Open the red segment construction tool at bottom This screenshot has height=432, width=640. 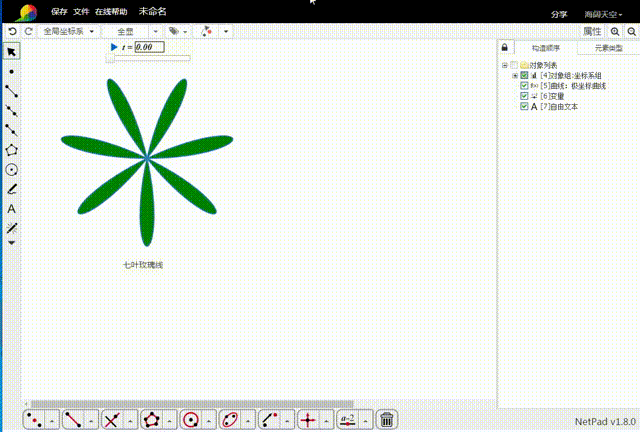tap(73, 419)
